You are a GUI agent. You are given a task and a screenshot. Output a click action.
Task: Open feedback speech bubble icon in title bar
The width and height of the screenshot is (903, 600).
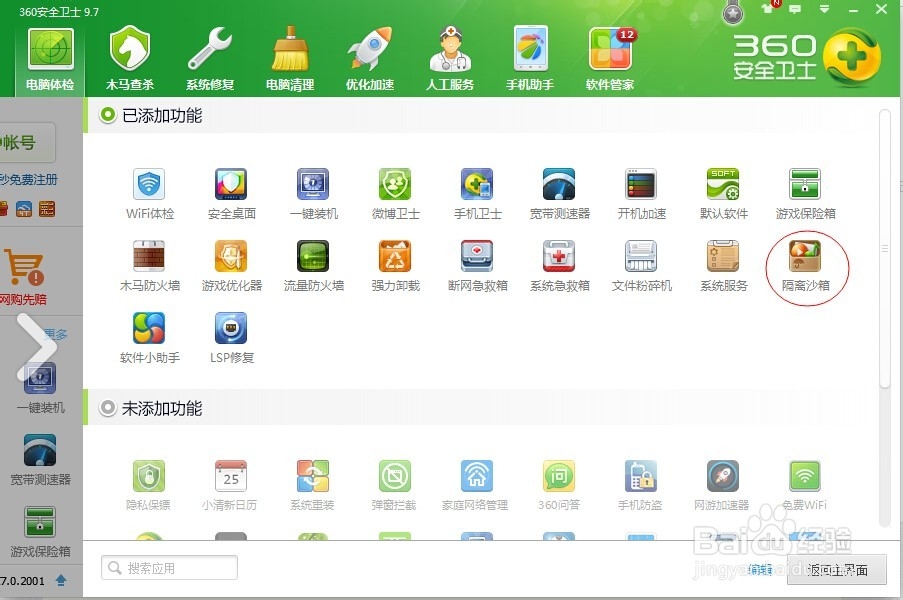tap(795, 9)
